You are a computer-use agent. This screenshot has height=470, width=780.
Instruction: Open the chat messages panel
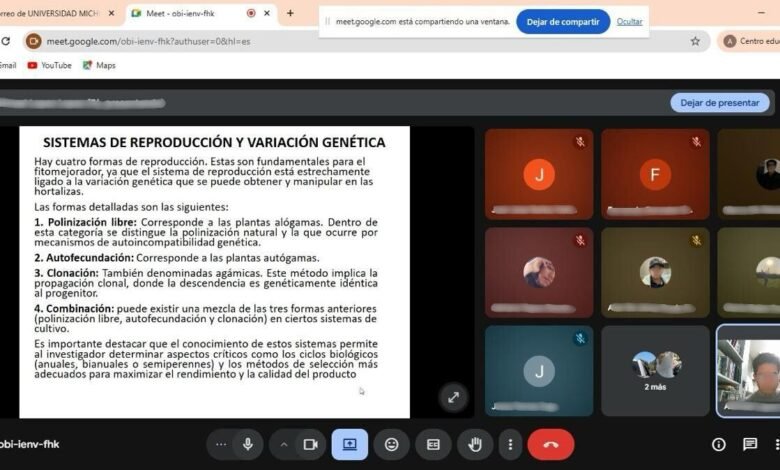click(750, 444)
